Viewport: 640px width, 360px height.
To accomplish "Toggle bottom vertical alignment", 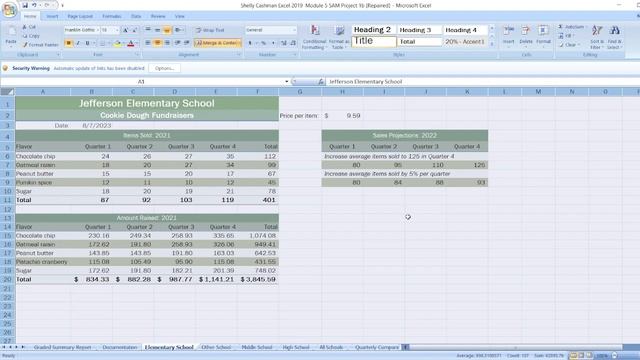I will 167,30.
